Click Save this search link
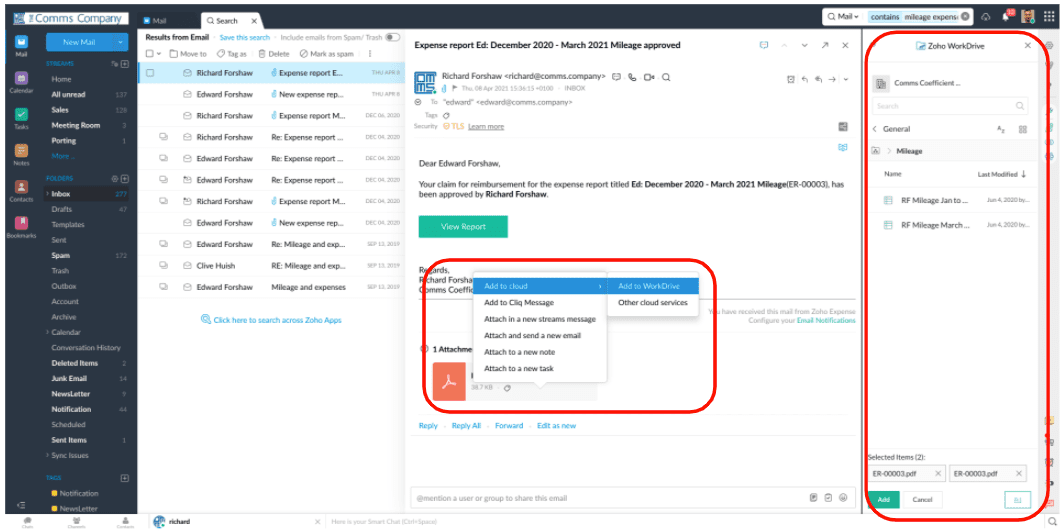 click(245, 37)
